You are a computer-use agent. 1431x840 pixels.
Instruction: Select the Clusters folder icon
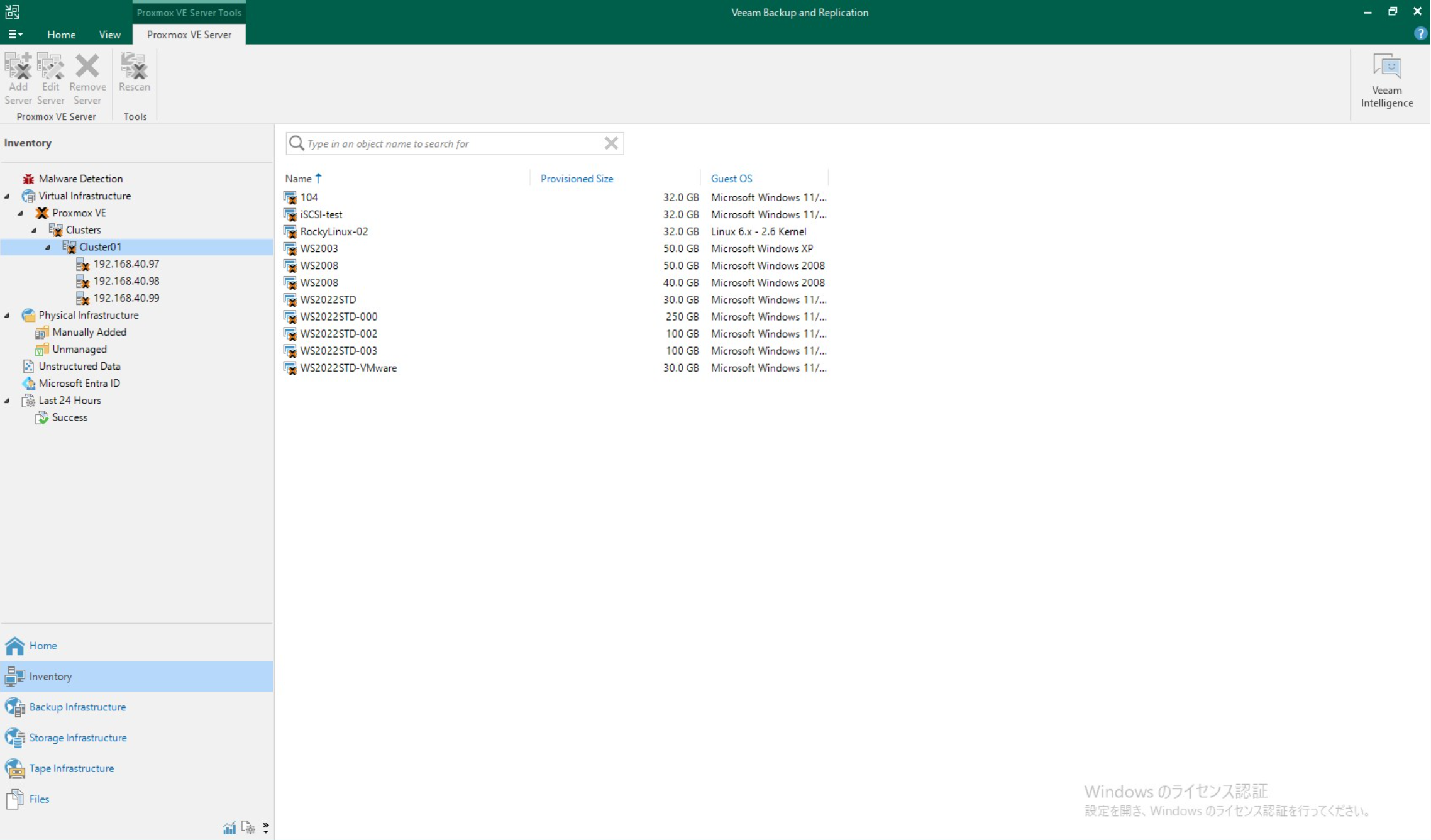(56, 230)
